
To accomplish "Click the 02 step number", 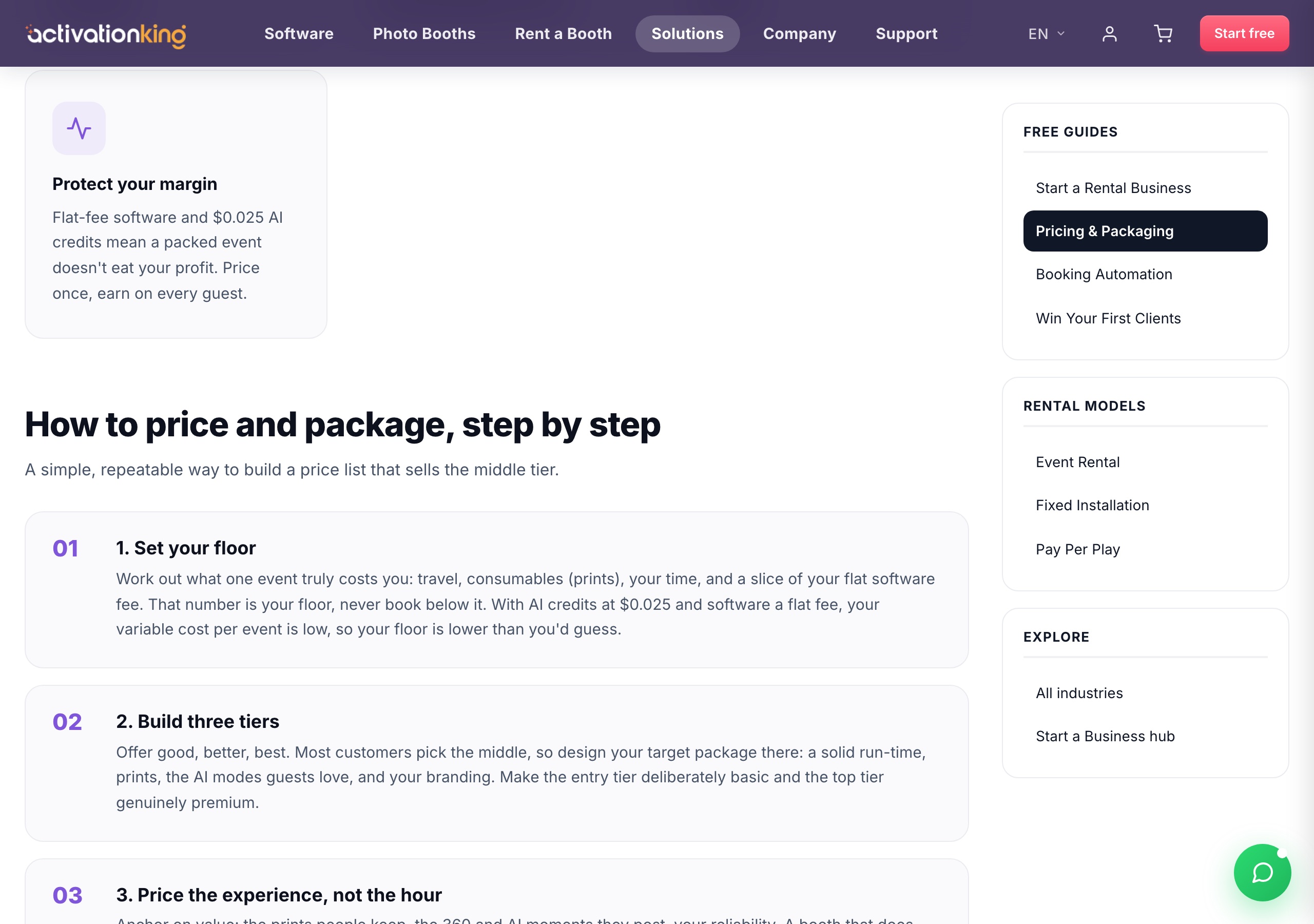I will 67,722.
